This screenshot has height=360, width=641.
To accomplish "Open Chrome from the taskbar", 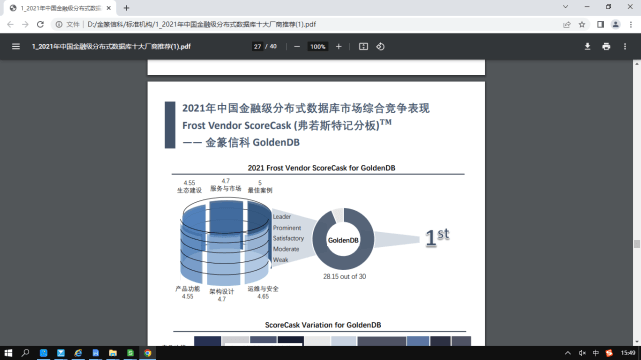I will 148,353.
